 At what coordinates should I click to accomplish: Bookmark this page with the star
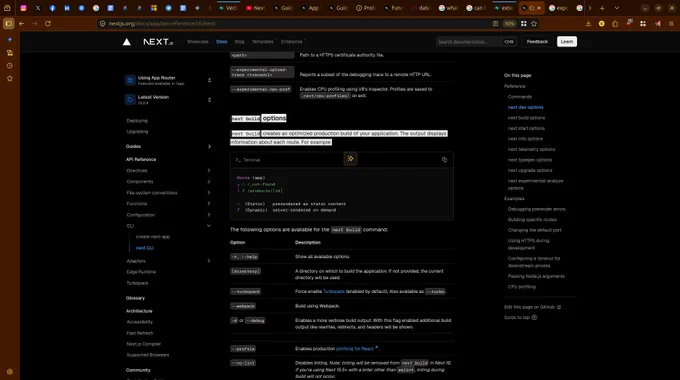point(534,23)
